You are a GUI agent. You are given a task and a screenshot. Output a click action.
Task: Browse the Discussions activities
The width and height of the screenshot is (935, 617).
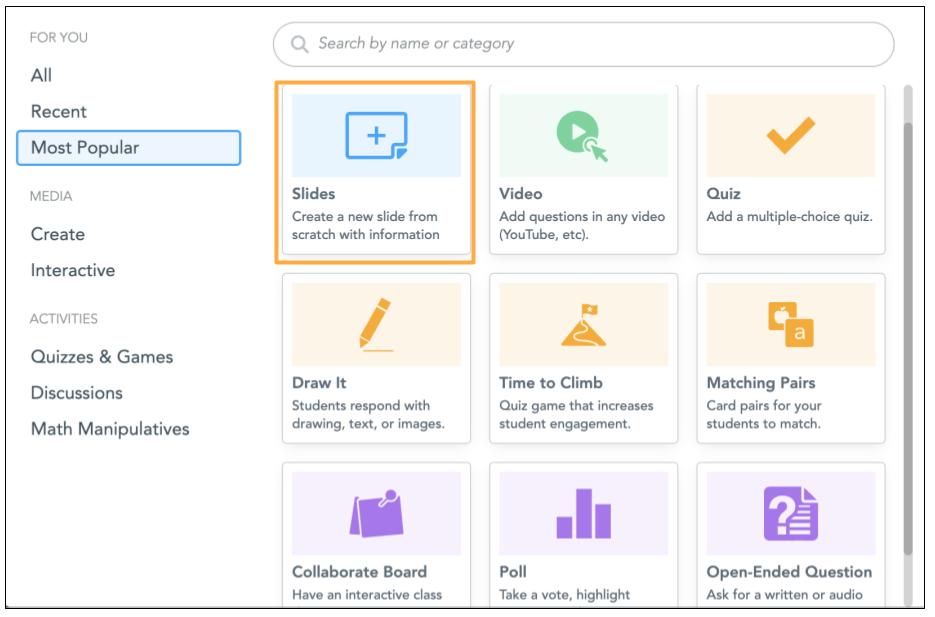(x=77, y=393)
